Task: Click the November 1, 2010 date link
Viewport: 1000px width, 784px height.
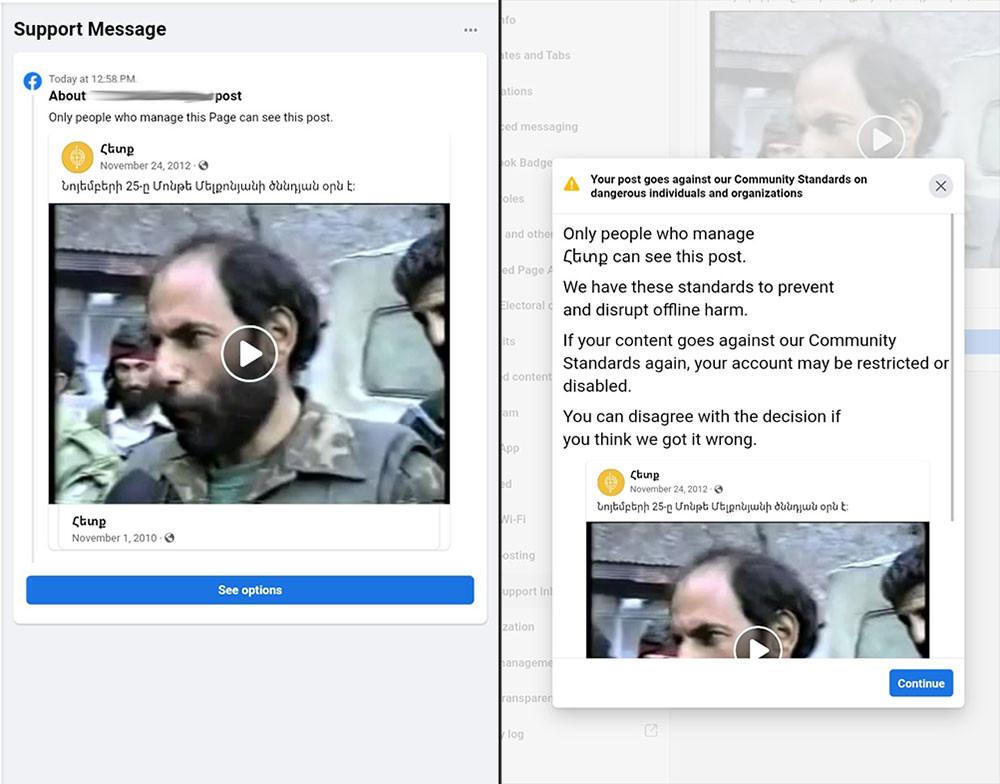Action: 114,538
